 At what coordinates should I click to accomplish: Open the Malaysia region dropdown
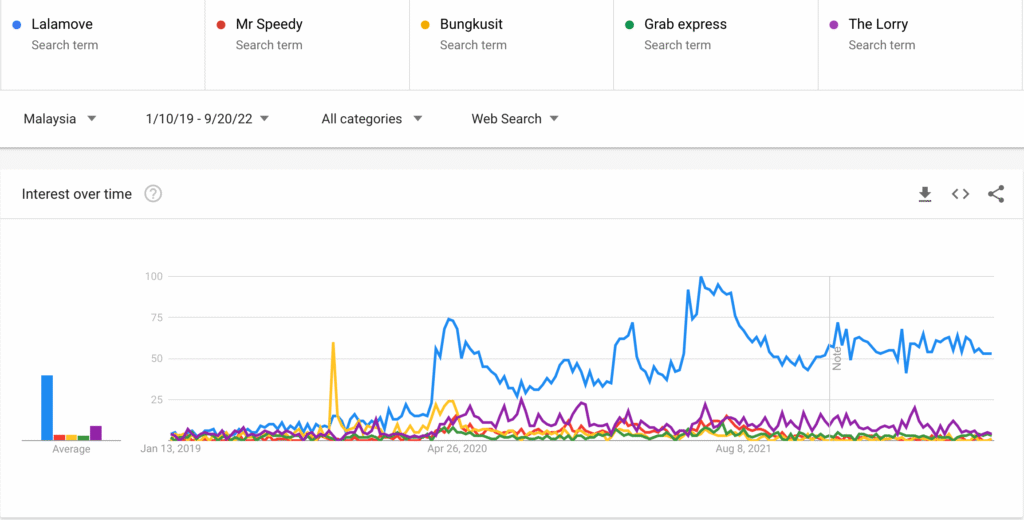(x=60, y=119)
